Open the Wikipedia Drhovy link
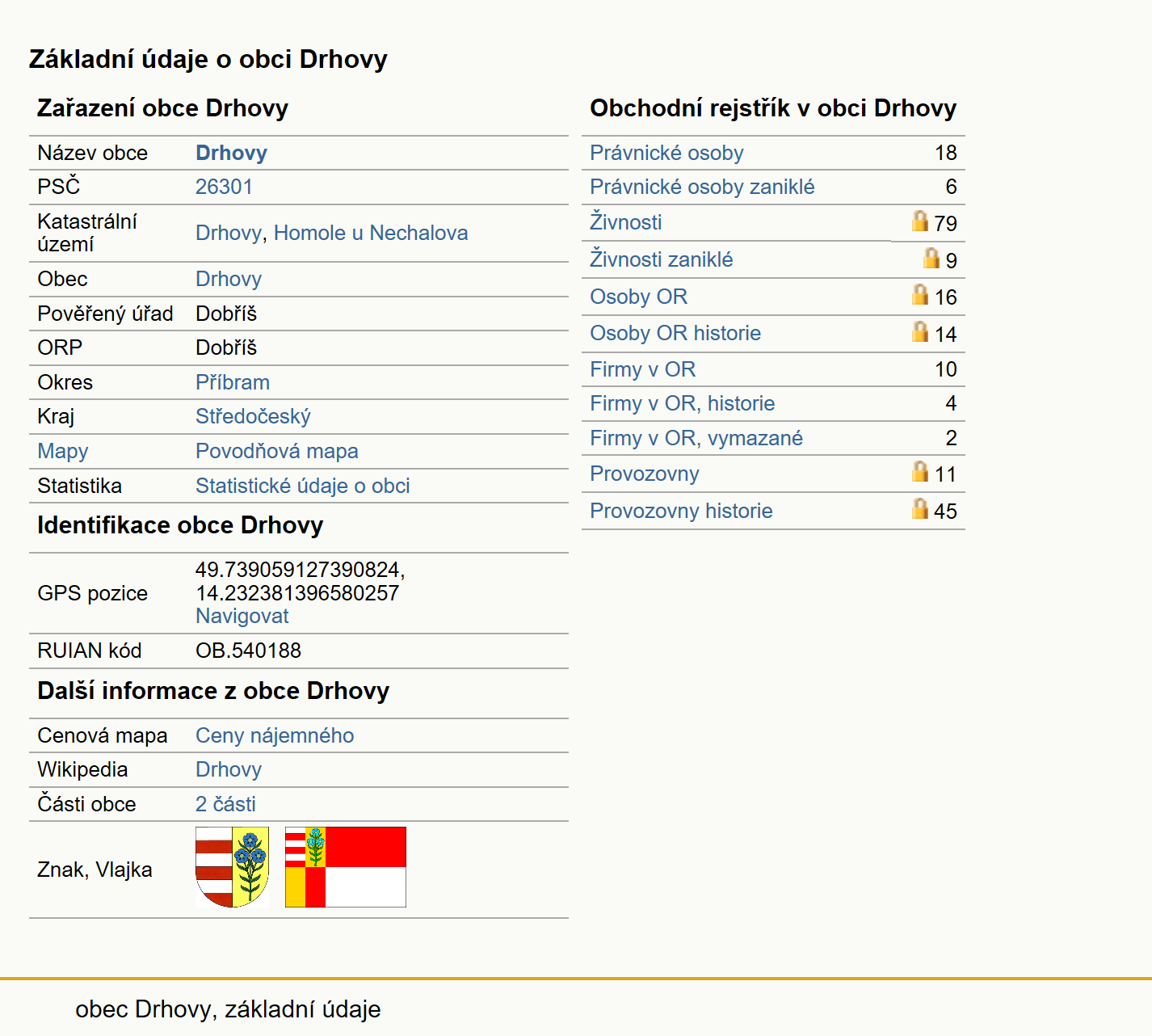The height and width of the screenshot is (1036, 1152). point(229,769)
